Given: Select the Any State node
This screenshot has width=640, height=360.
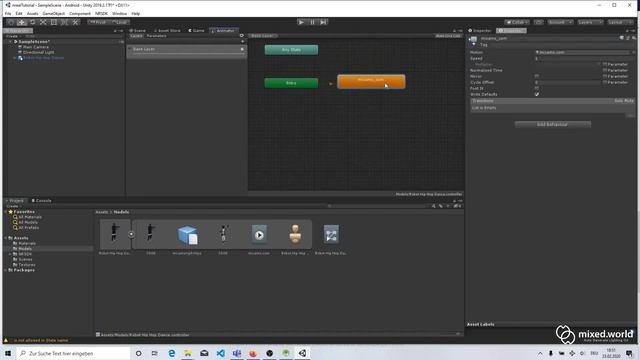Looking at the screenshot, I should click(x=291, y=50).
